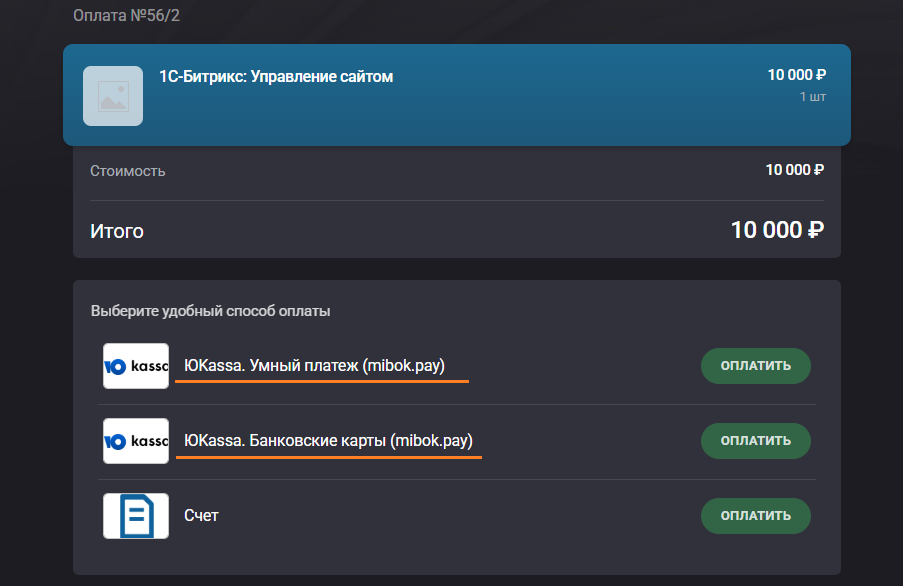
Task: Click the quantity '1 шт' text
Action: 813,97
